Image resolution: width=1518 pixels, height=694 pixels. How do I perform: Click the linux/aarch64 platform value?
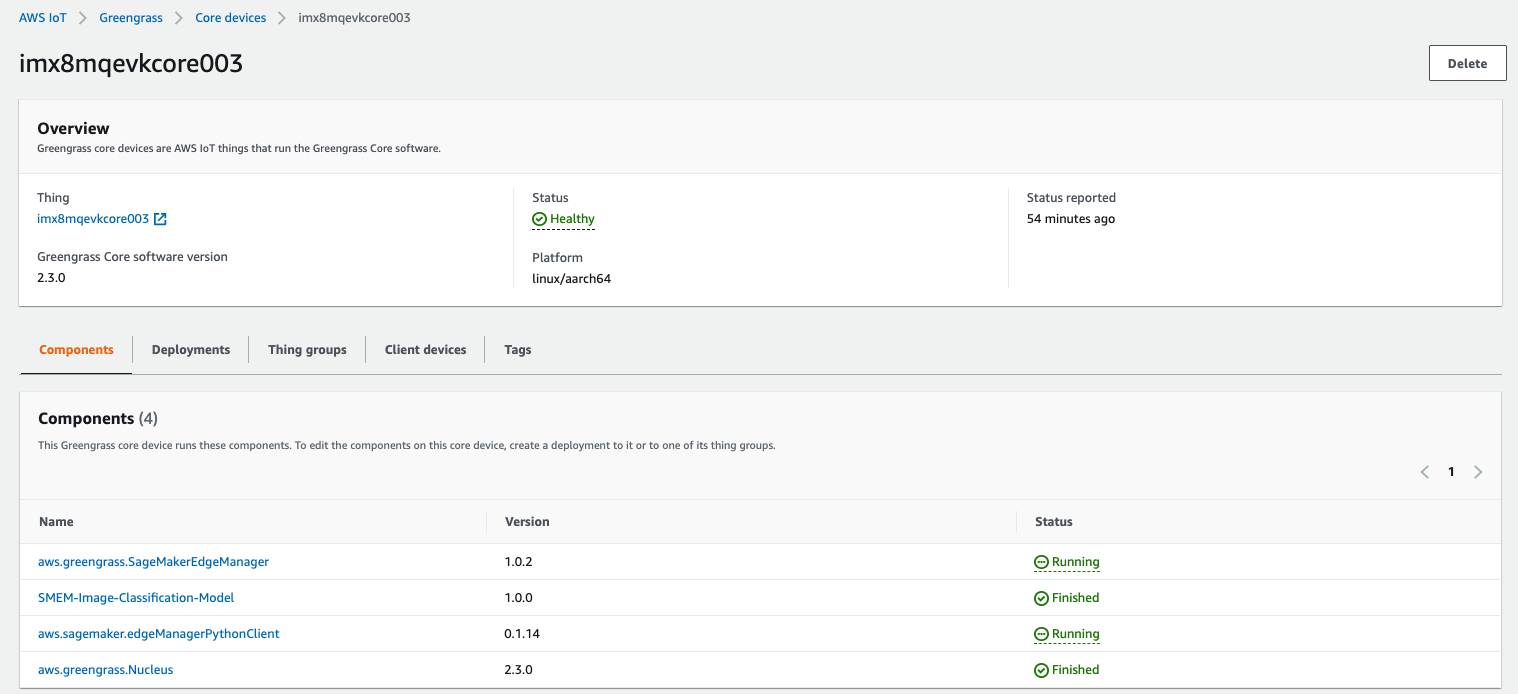[571, 279]
